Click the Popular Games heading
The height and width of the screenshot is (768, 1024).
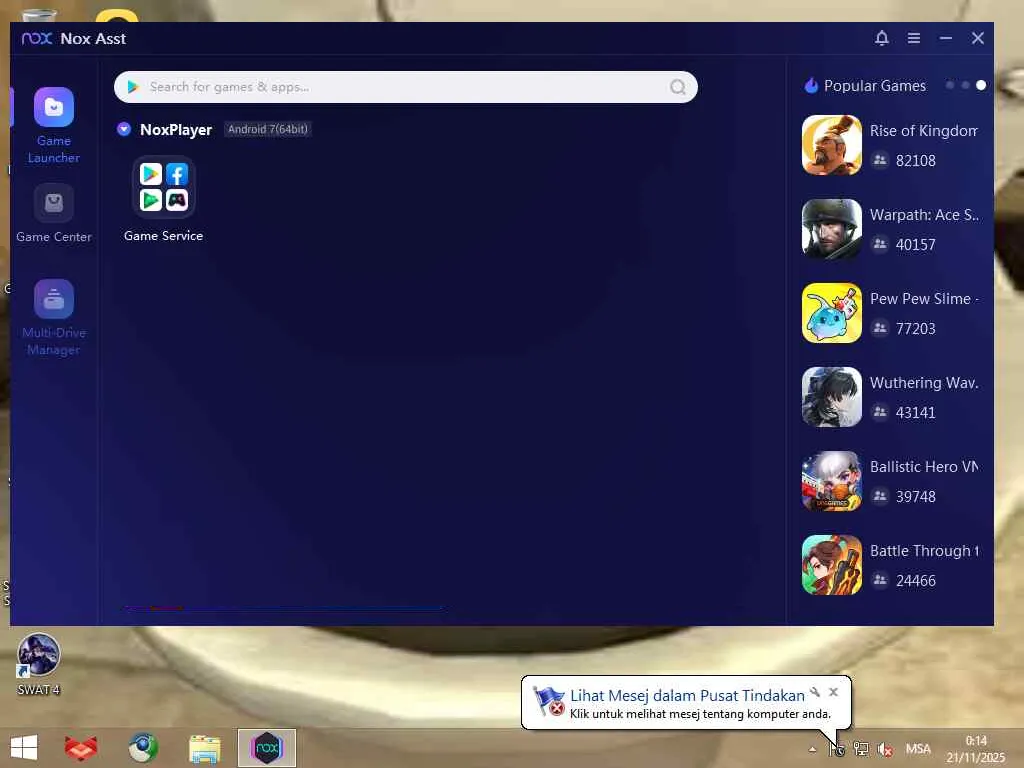tap(874, 86)
